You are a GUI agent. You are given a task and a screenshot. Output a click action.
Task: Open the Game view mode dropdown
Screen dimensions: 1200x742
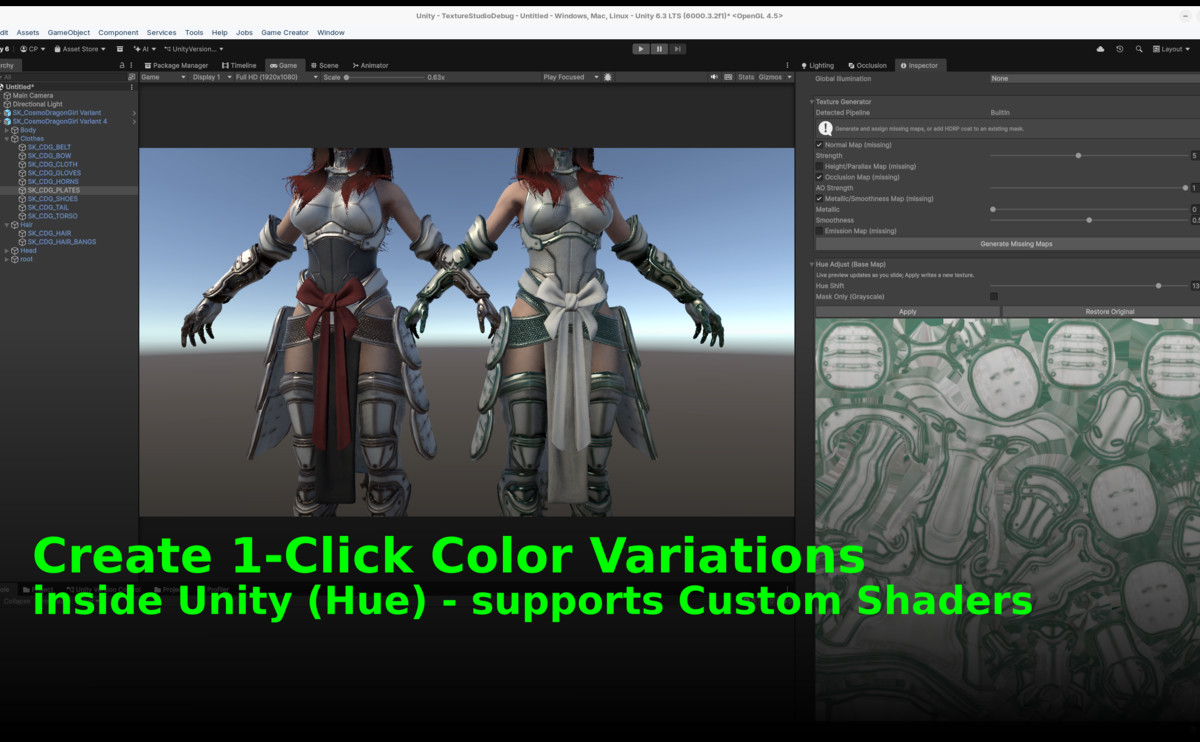tap(163, 77)
